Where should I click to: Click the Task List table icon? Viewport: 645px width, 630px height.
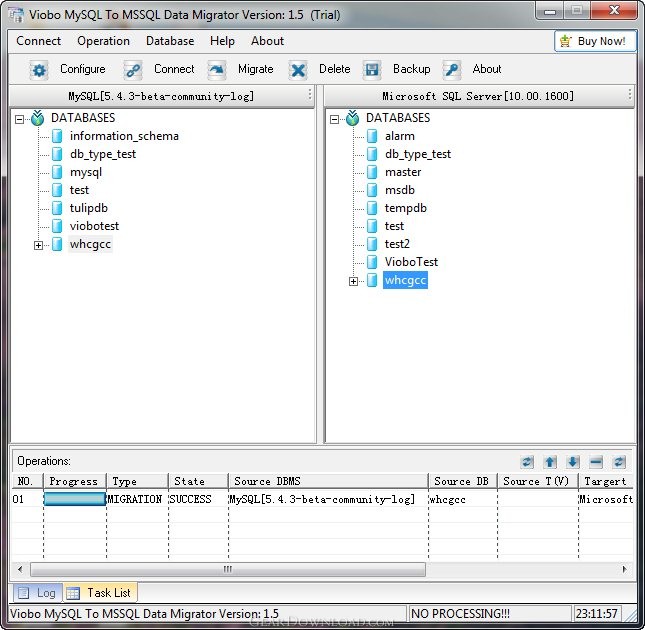tap(73, 593)
